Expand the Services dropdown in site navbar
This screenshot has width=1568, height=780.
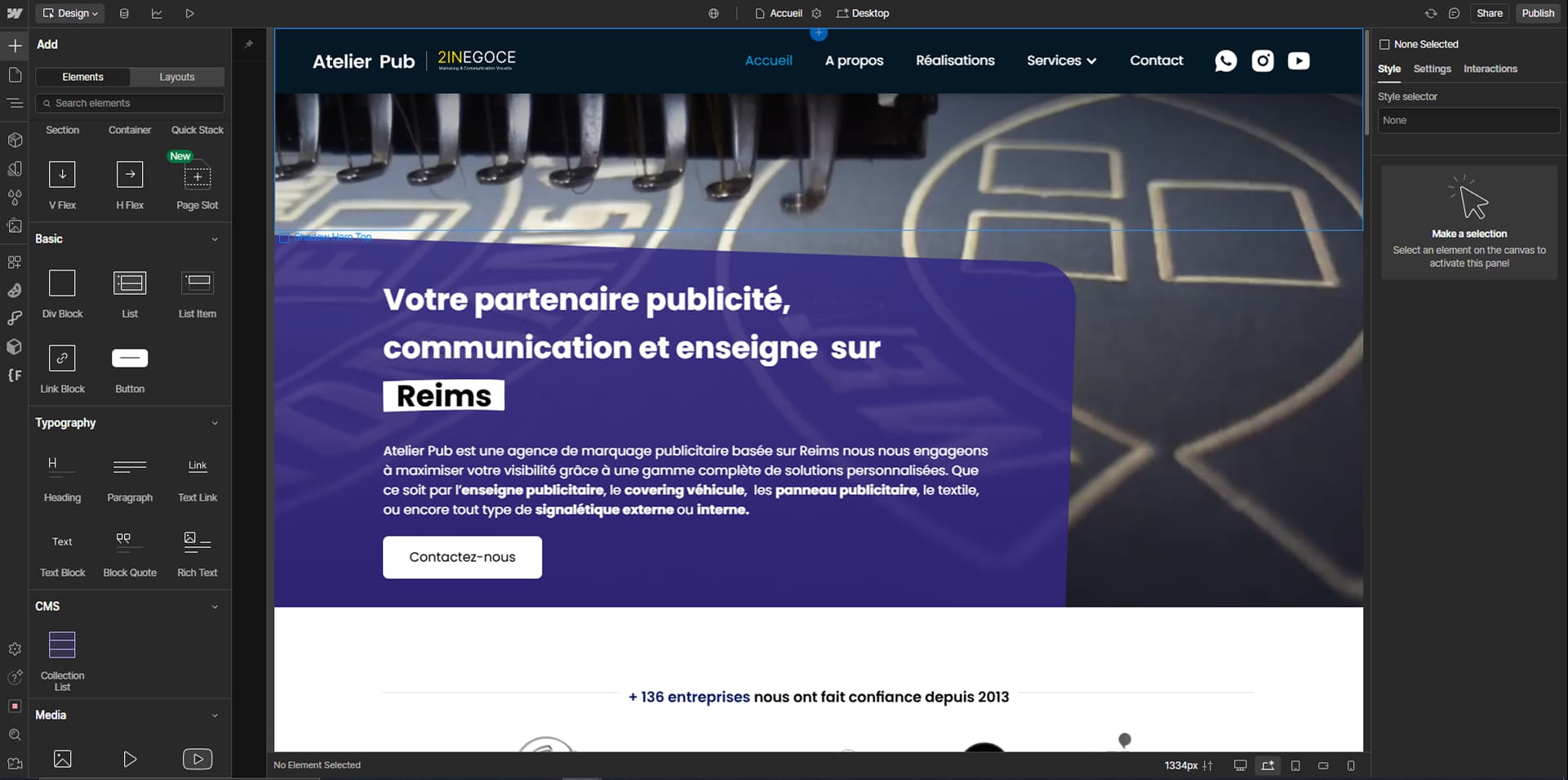[x=1061, y=60]
